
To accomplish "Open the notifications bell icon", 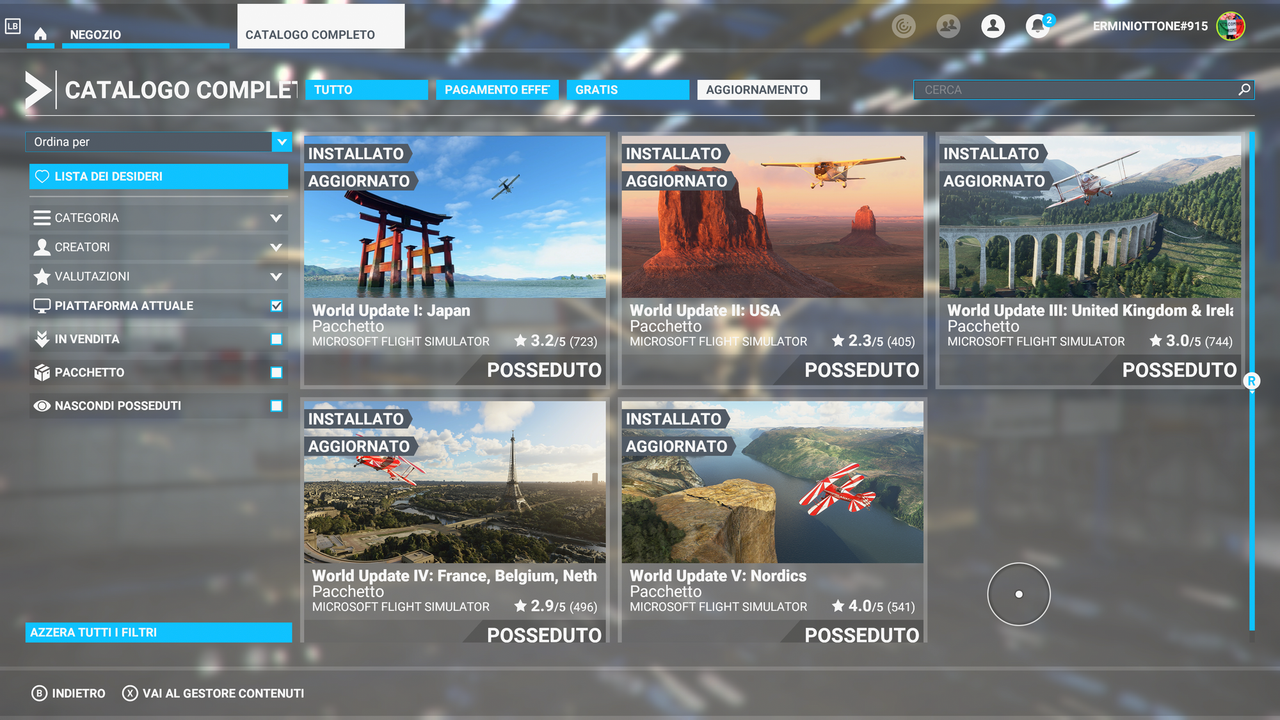I will [1038, 26].
